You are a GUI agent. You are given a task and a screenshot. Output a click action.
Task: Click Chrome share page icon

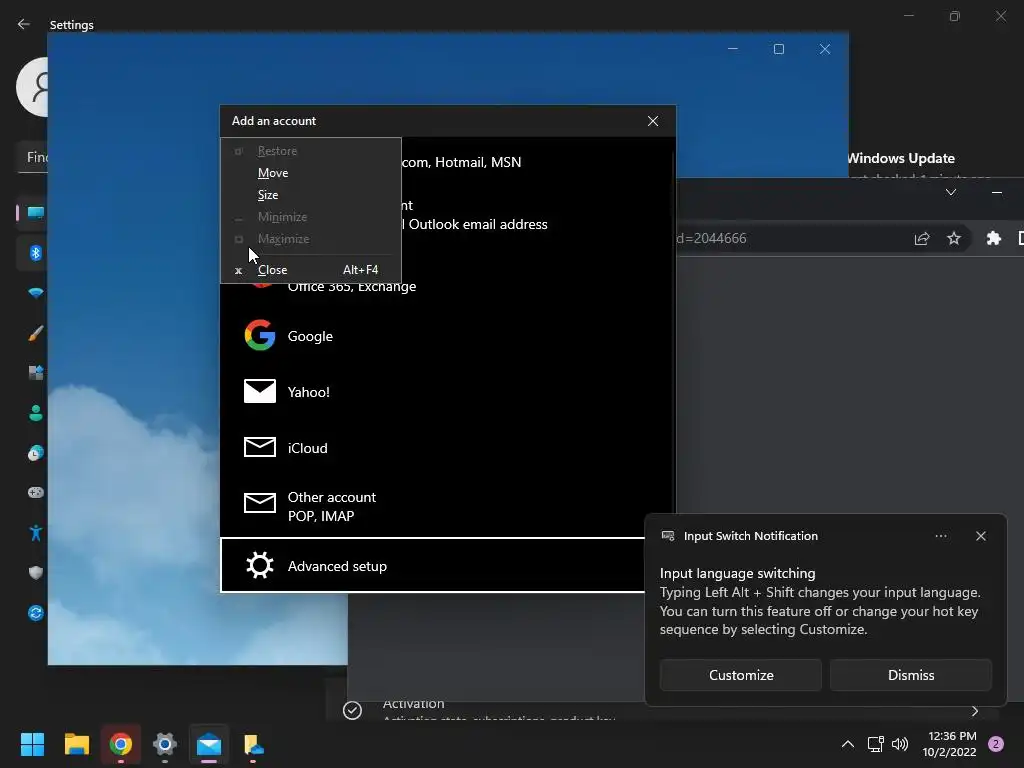point(921,238)
